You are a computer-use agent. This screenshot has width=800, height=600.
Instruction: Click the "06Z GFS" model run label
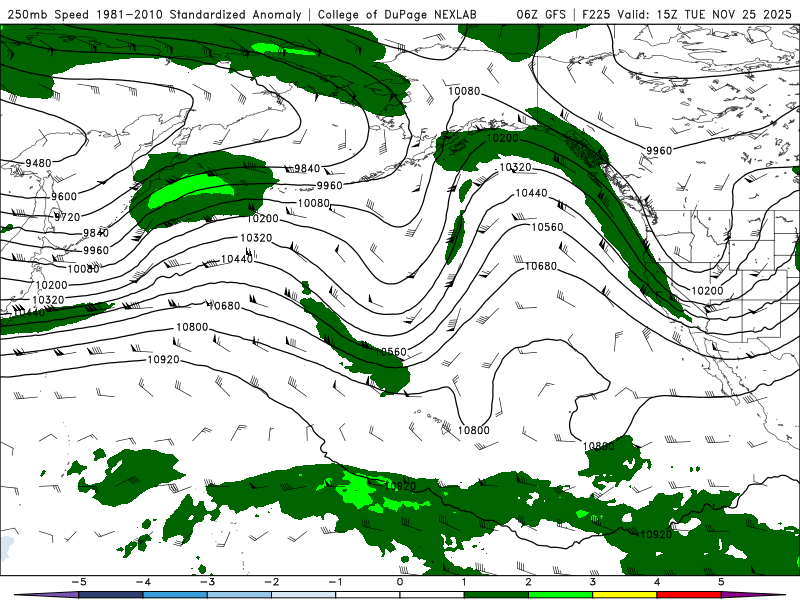541,14
